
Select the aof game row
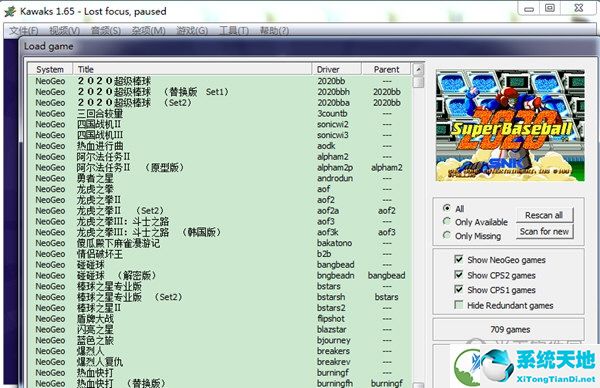tap(220, 189)
